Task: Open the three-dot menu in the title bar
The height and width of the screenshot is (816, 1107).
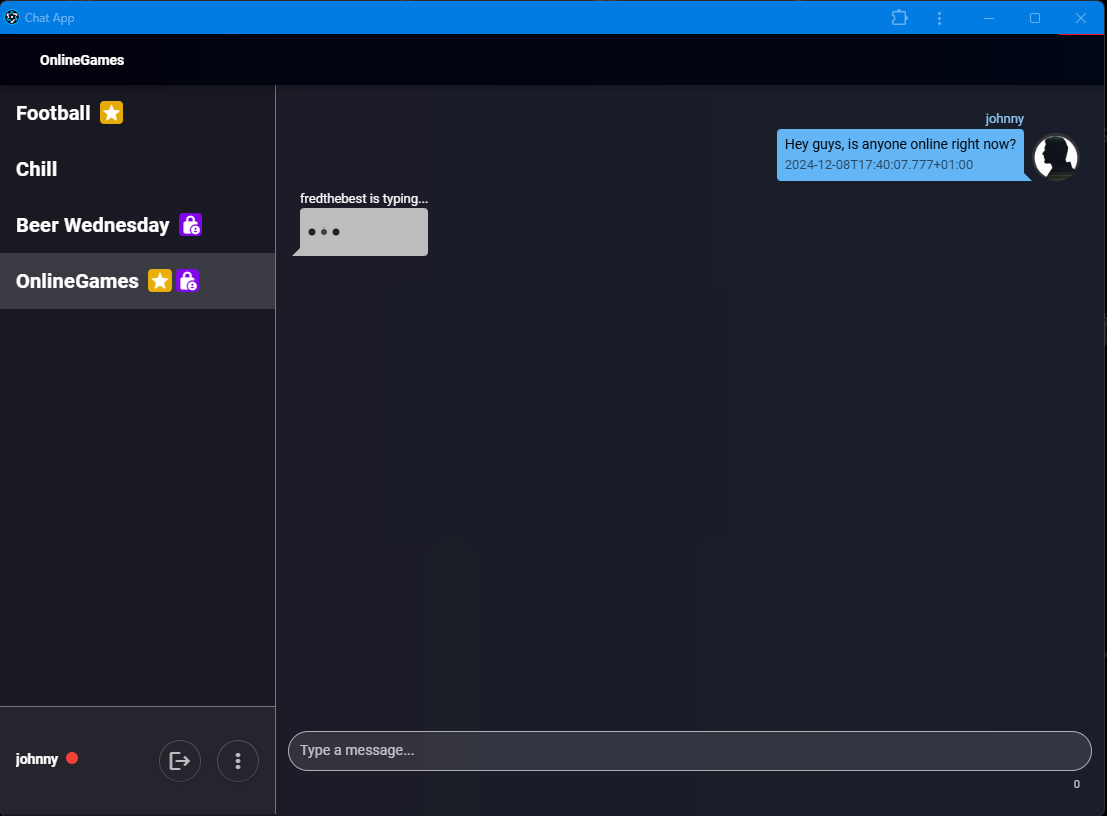Action: pyautogui.click(x=939, y=18)
